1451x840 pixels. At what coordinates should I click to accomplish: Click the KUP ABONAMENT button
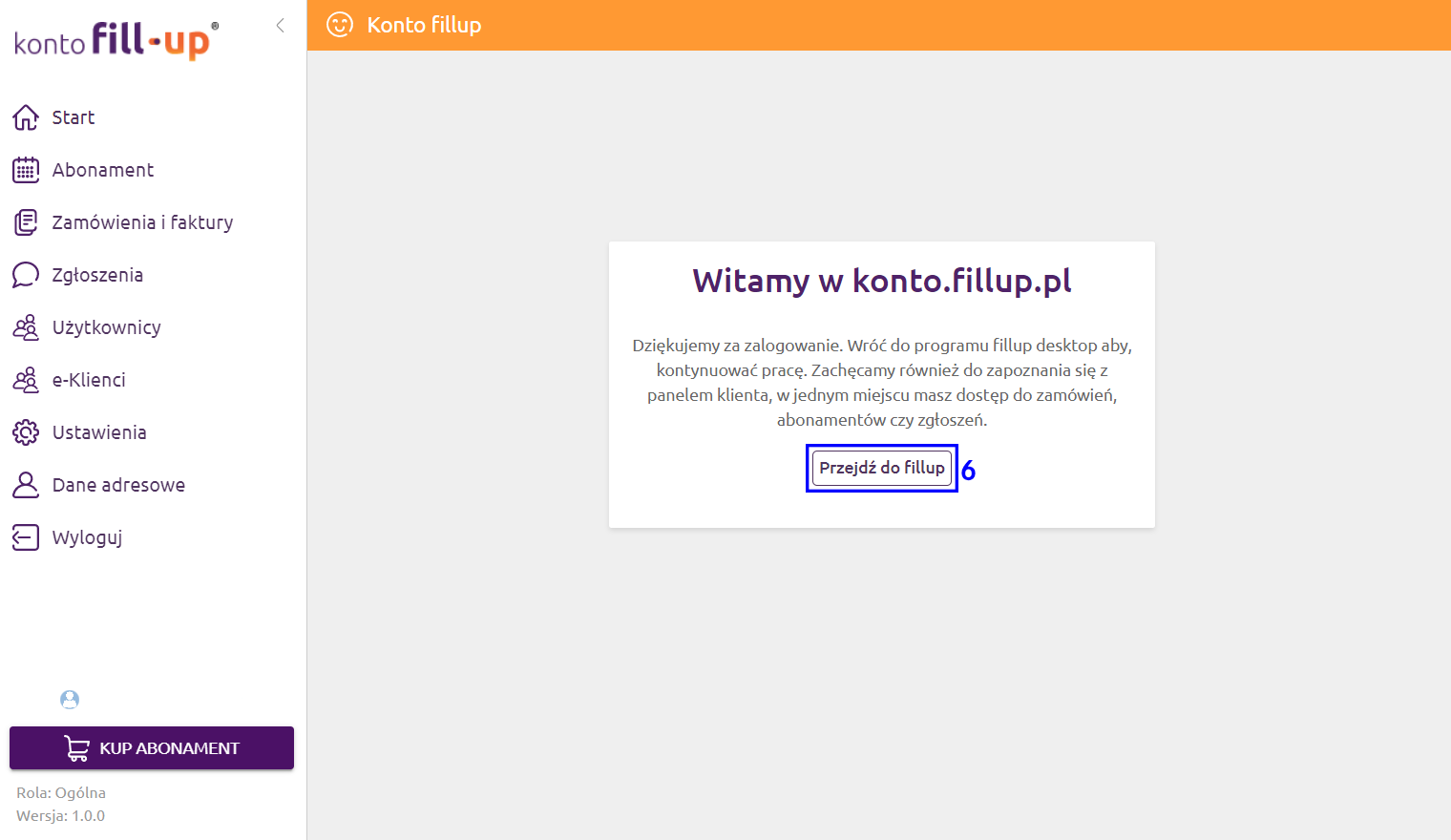tap(152, 748)
